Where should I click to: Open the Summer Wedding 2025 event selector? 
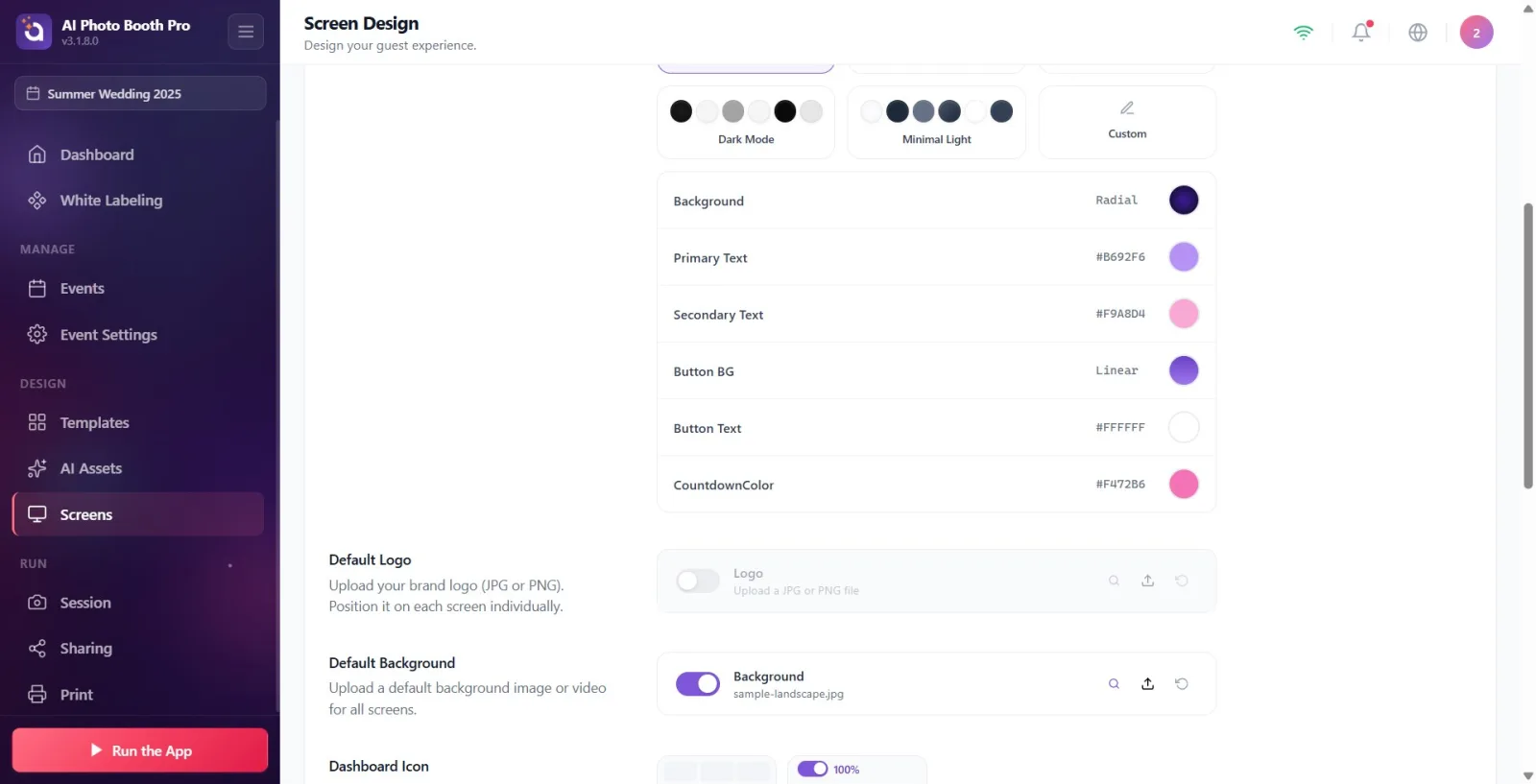click(140, 94)
